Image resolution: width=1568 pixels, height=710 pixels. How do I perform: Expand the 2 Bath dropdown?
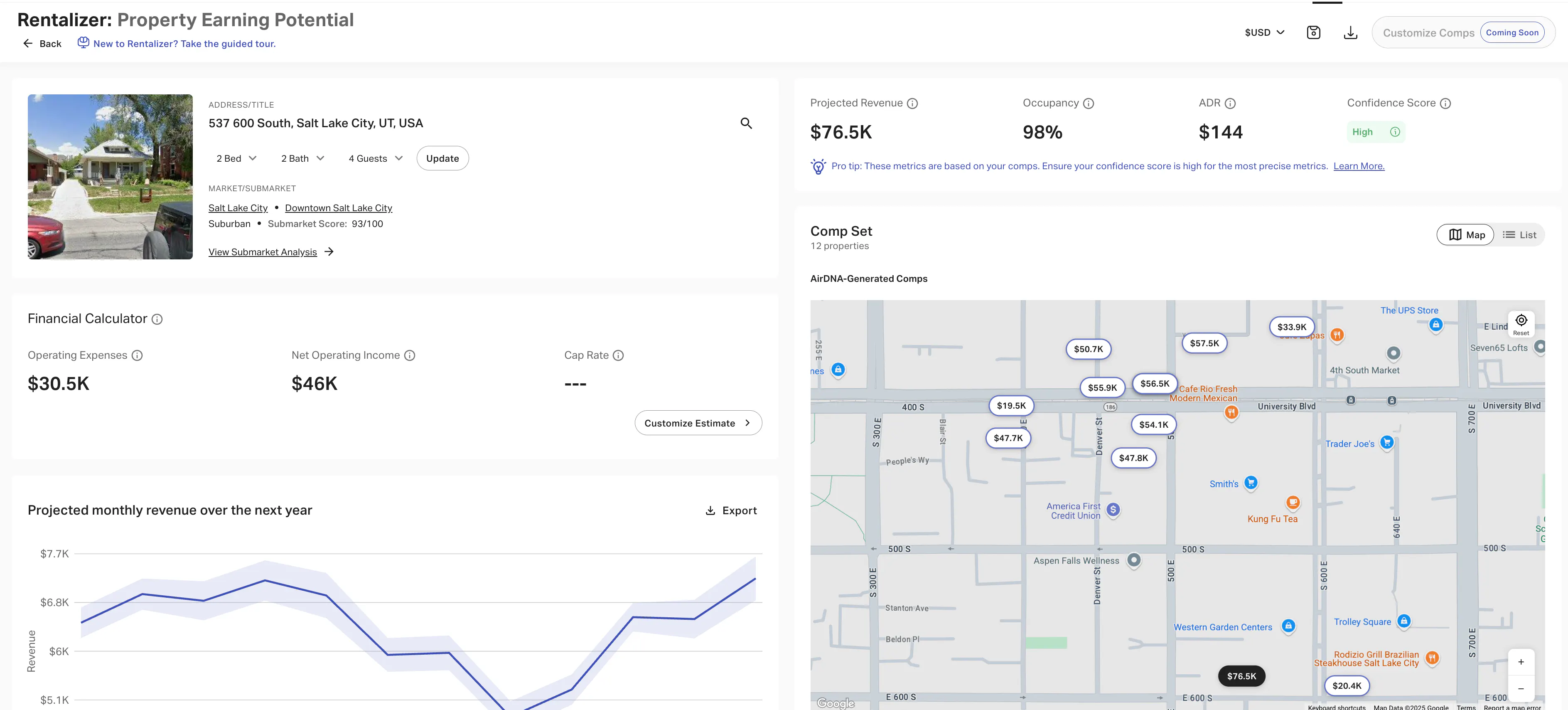(302, 158)
